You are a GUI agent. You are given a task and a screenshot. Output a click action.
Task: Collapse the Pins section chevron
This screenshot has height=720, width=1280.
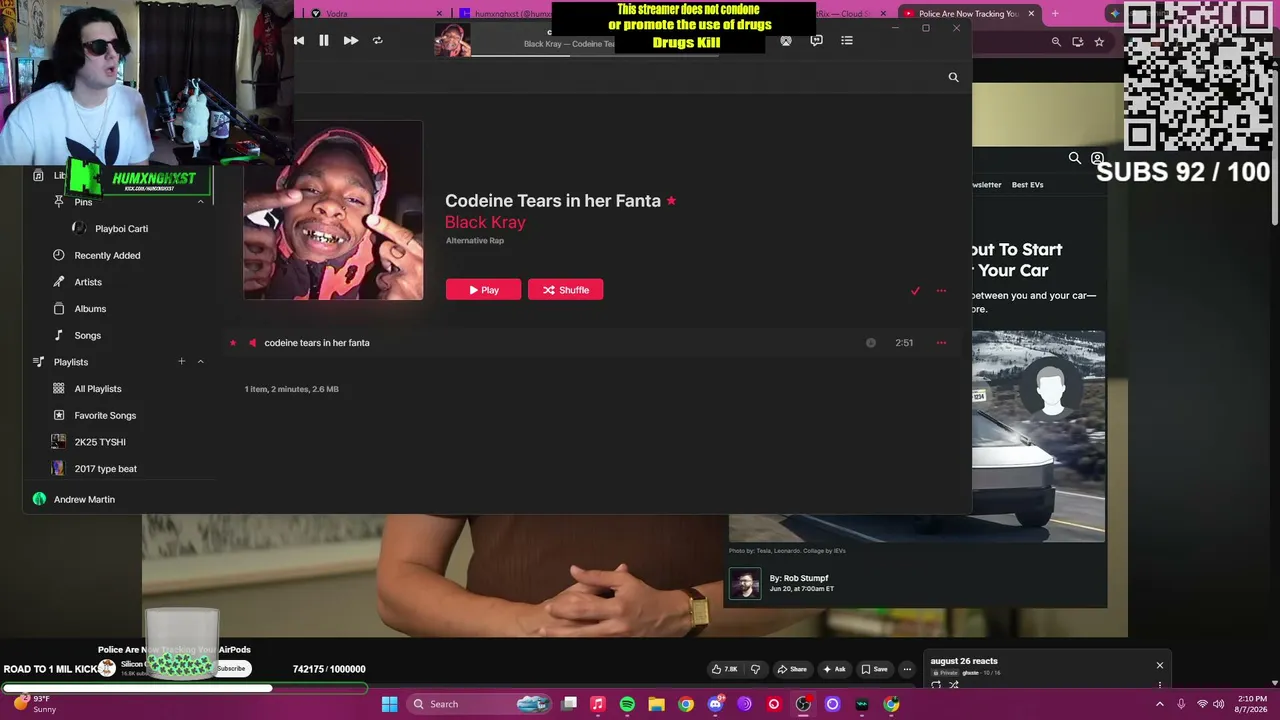click(200, 202)
